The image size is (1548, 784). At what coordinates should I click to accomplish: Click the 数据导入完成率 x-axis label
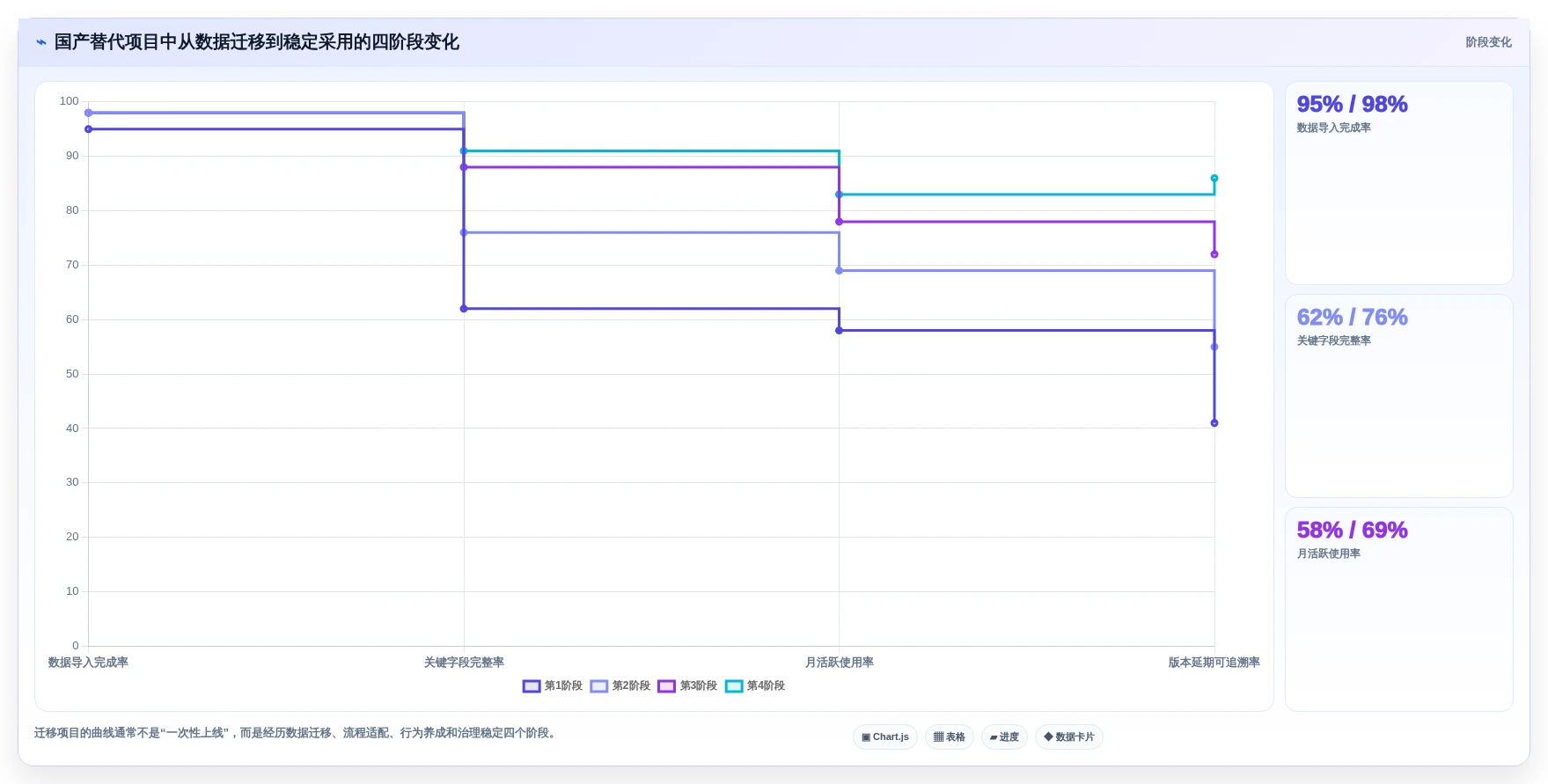88,663
